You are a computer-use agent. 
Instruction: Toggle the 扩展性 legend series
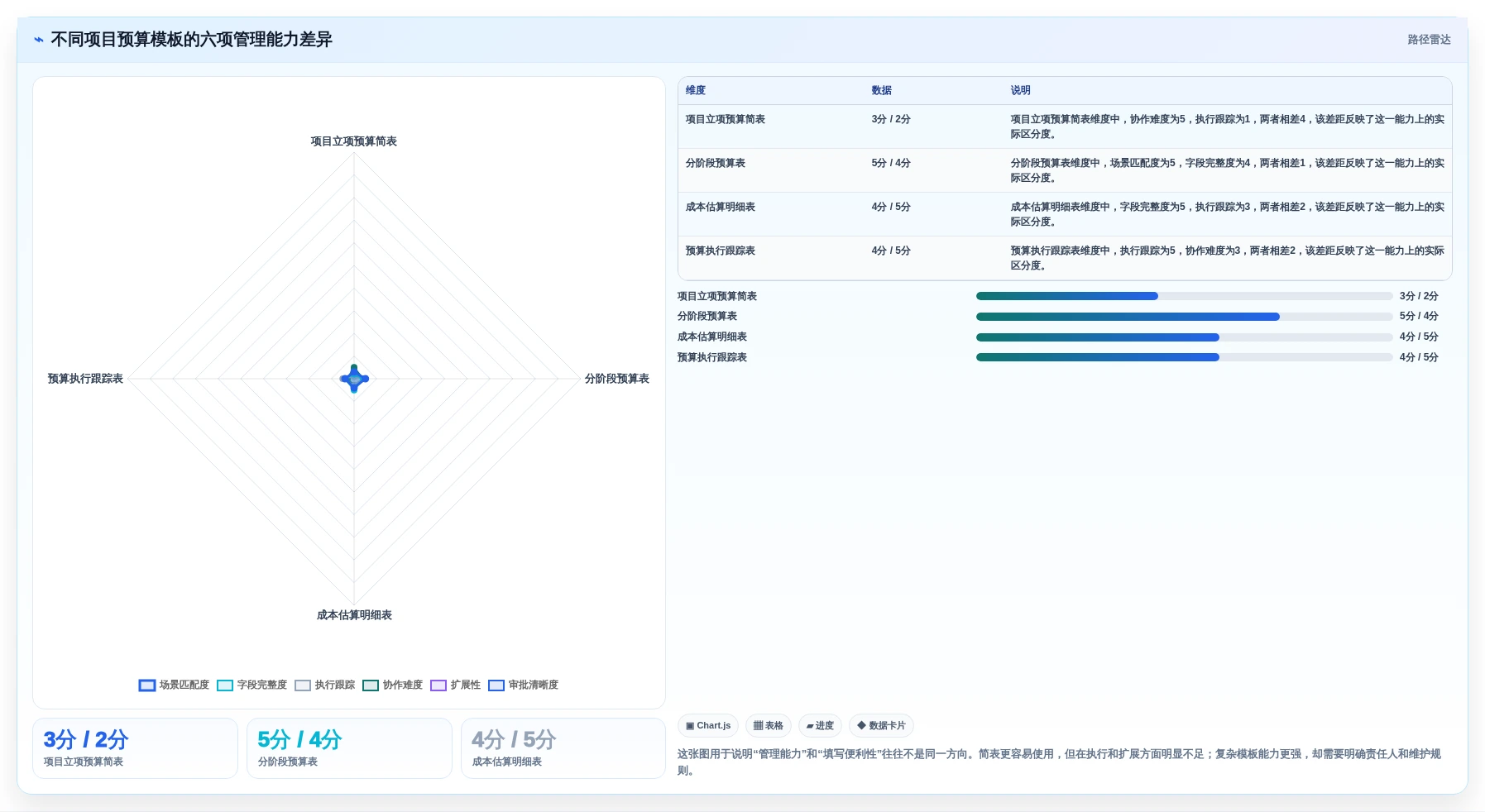click(x=455, y=685)
